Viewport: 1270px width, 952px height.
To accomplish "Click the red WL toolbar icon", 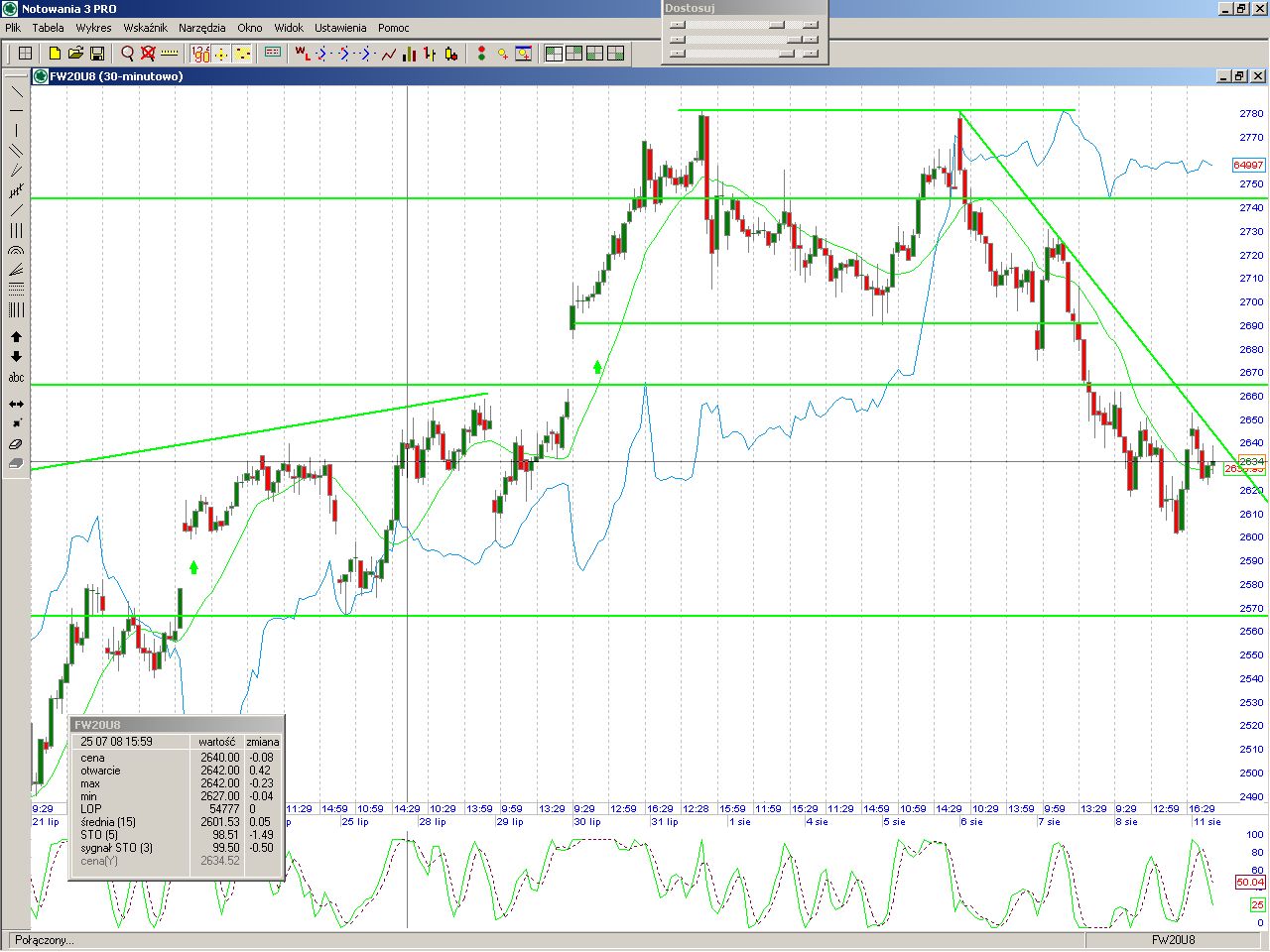I will point(302,54).
